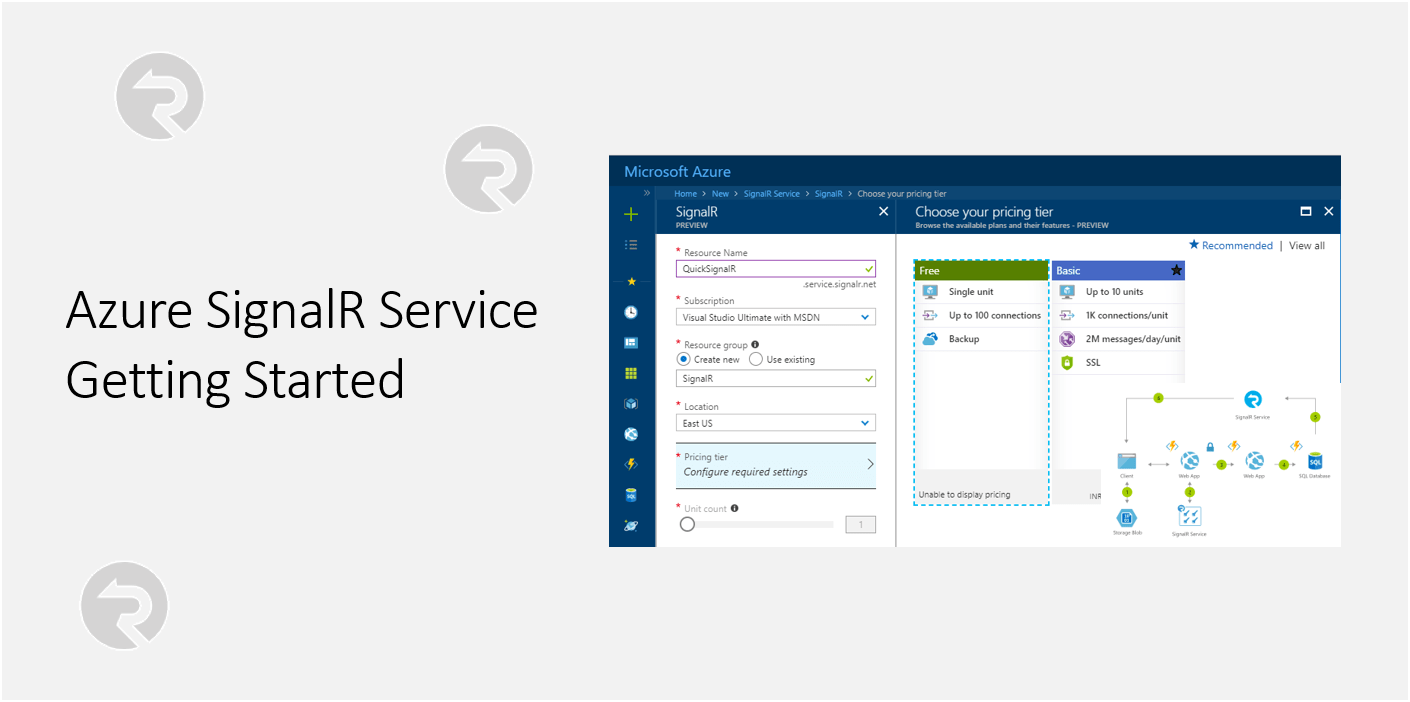
Task: Select the All resources list icon
Action: (x=631, y=244)
